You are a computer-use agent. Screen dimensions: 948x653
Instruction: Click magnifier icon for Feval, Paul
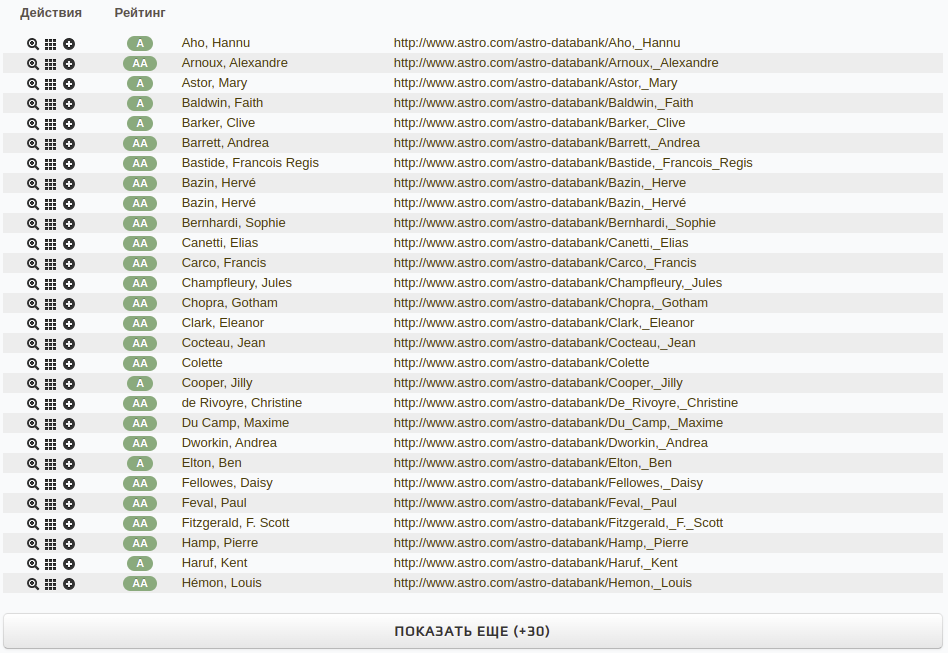pyautogui.click(x=33, y=503)
